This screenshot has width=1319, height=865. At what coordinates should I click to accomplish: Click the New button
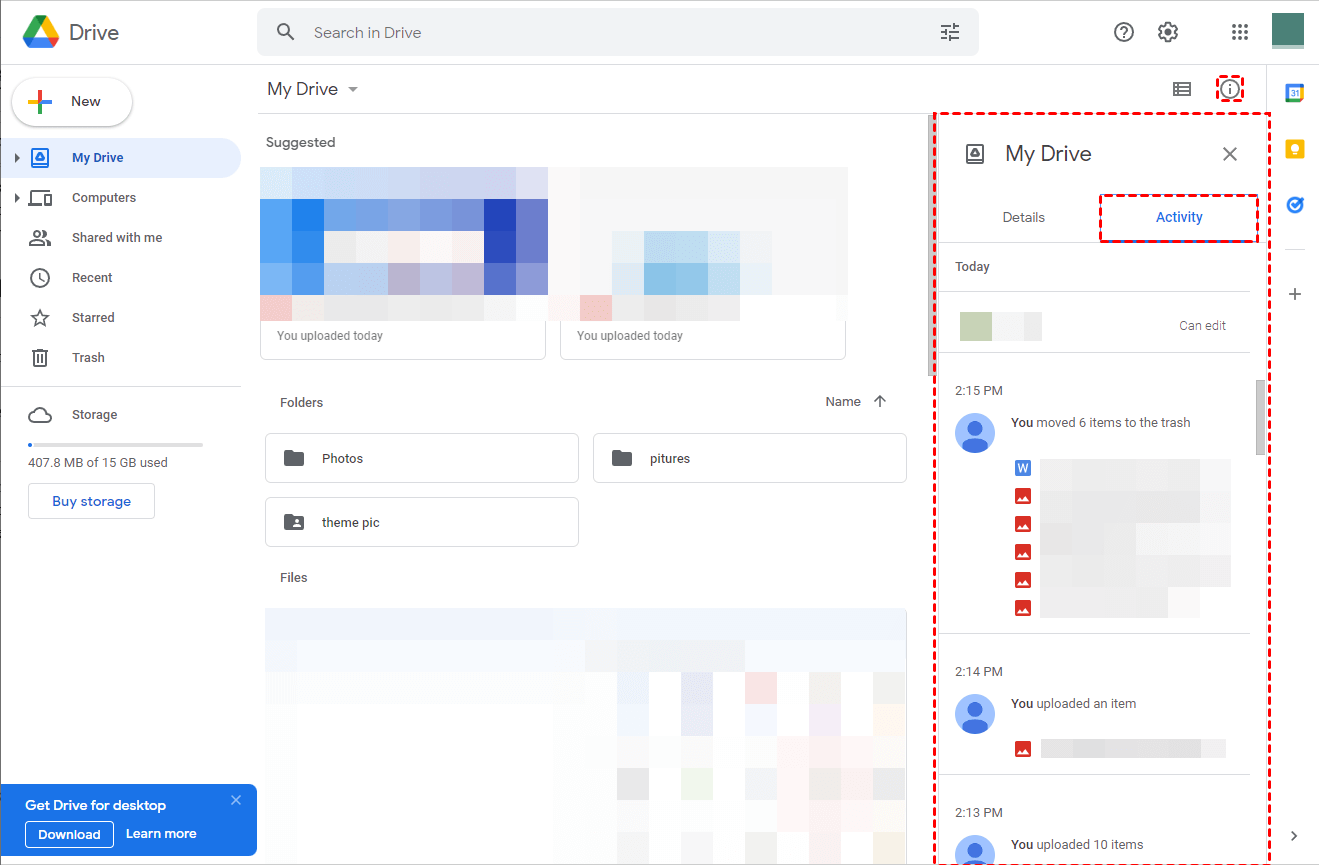tap(72, 102)
